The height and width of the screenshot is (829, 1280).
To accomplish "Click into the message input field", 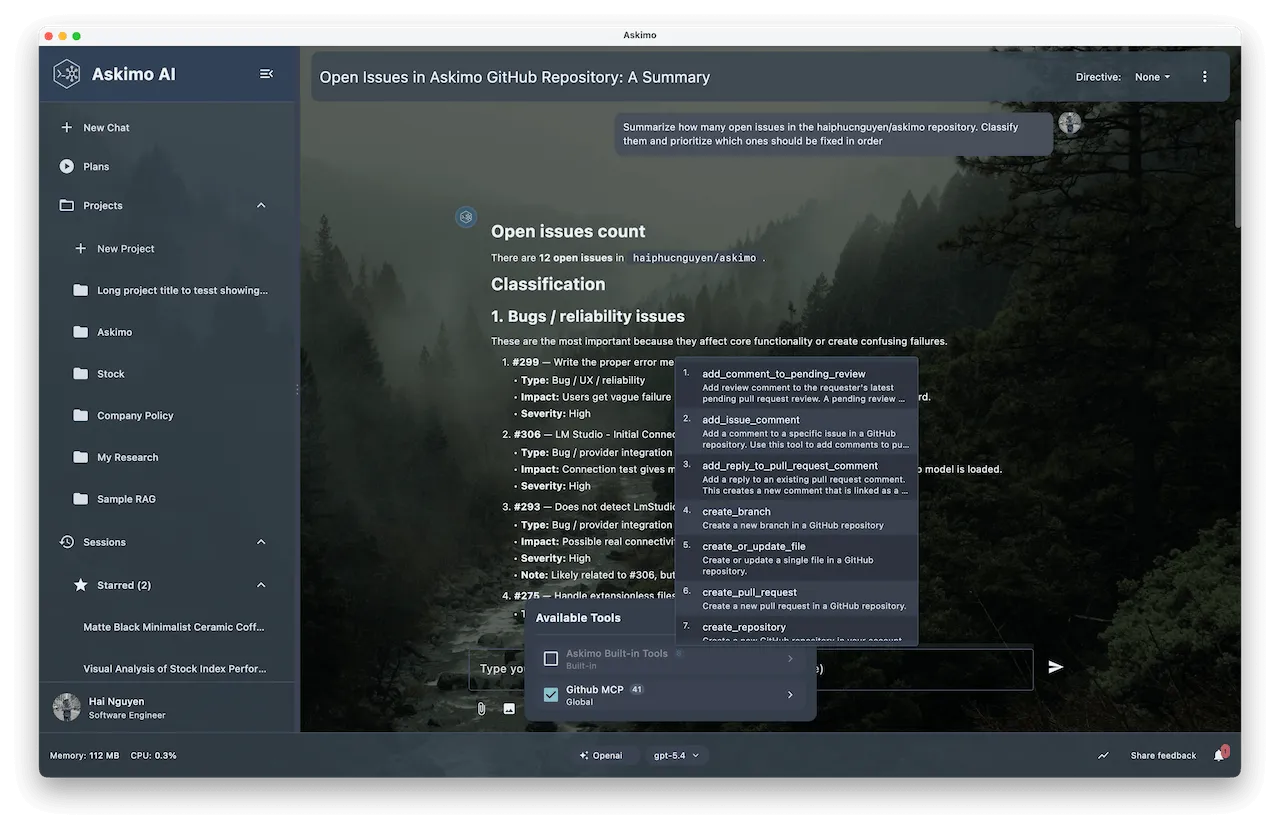I will coord(751,669).
